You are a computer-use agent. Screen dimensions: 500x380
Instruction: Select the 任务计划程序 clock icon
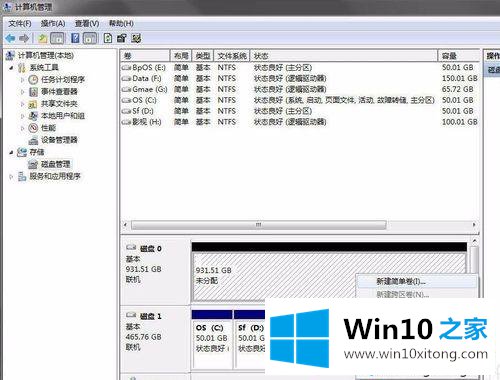pyautogui.click(x=33, y=80)
